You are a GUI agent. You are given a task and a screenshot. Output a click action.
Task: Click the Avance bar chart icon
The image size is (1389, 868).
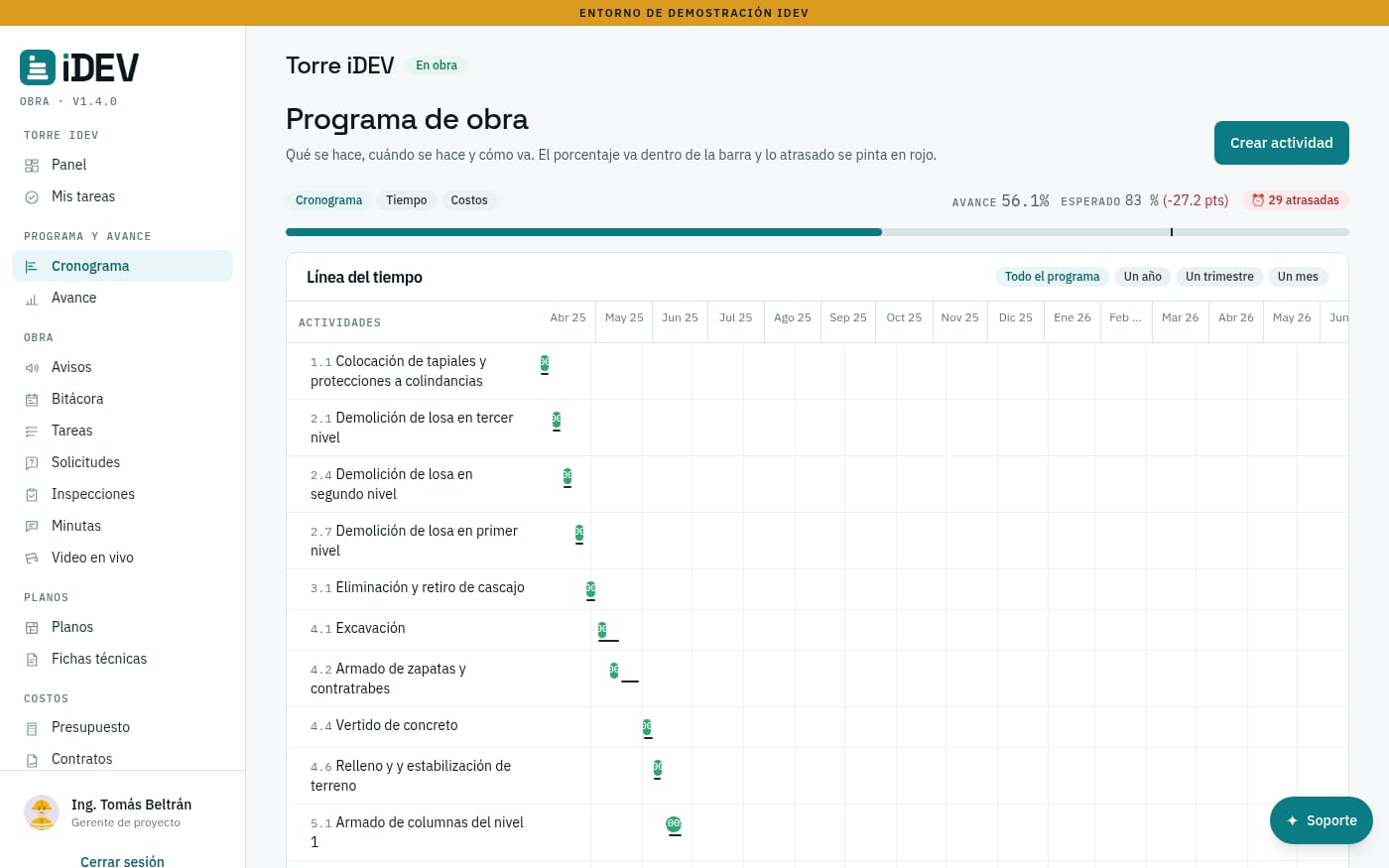[32, 299]
